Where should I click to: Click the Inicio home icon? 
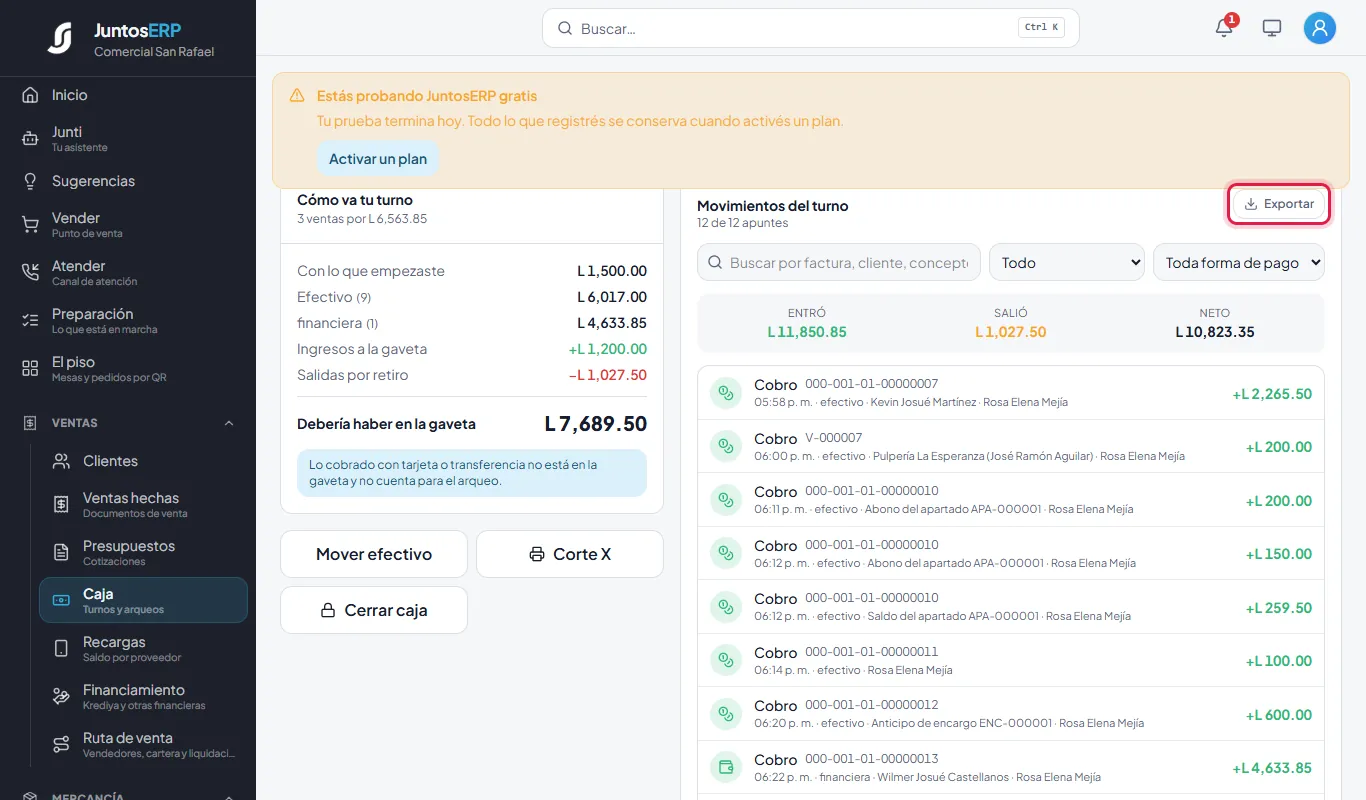[x=30, y=95]
